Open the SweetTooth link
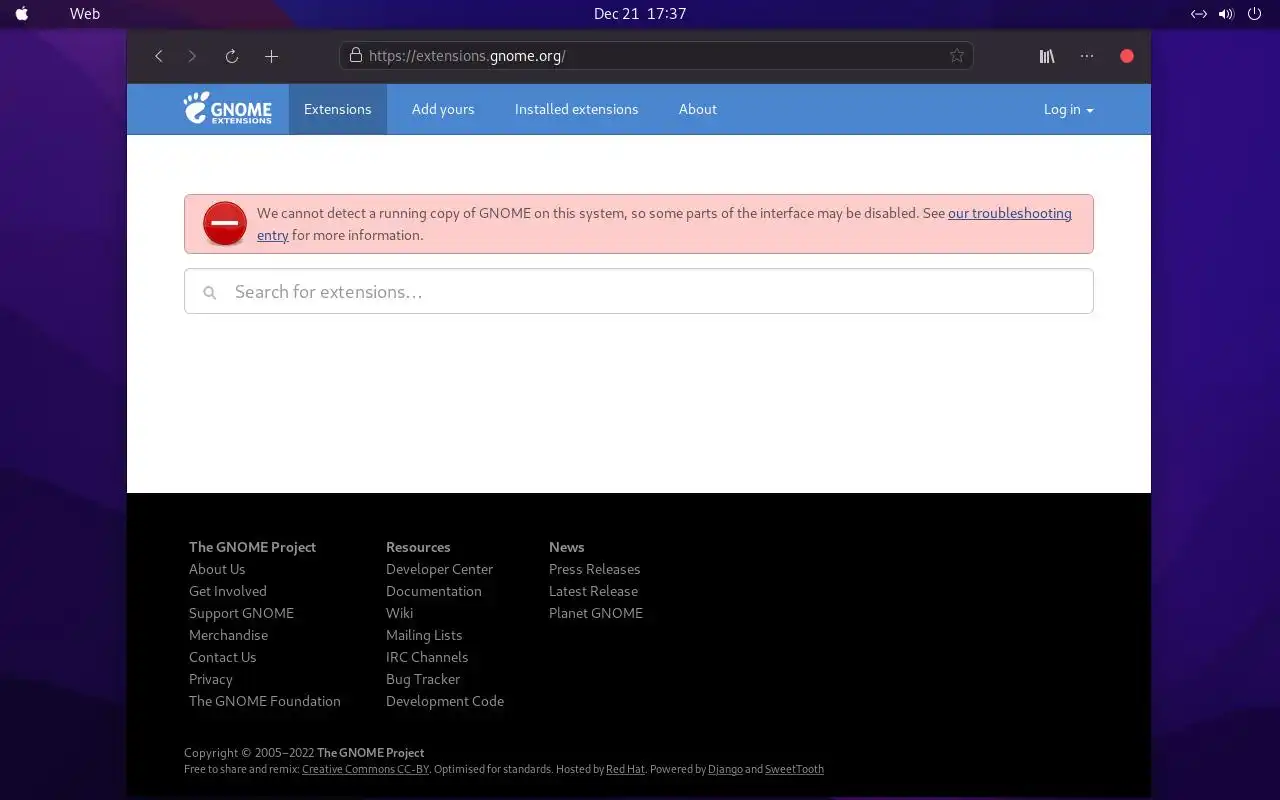This screenshot has width=1280, height=800. click(794, 769)
